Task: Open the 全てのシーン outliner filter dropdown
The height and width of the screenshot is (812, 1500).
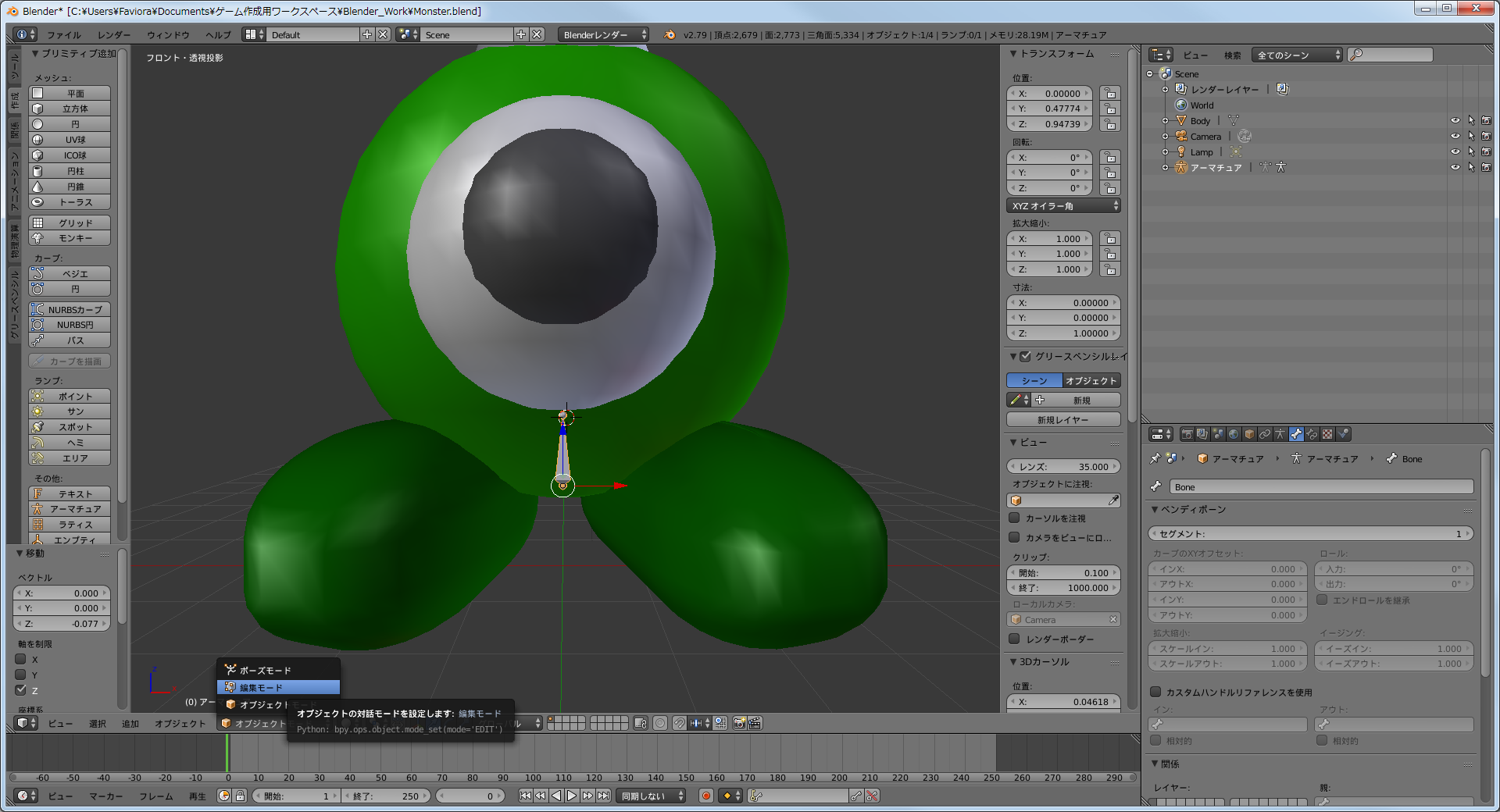Action: [x=1297, y=55]
